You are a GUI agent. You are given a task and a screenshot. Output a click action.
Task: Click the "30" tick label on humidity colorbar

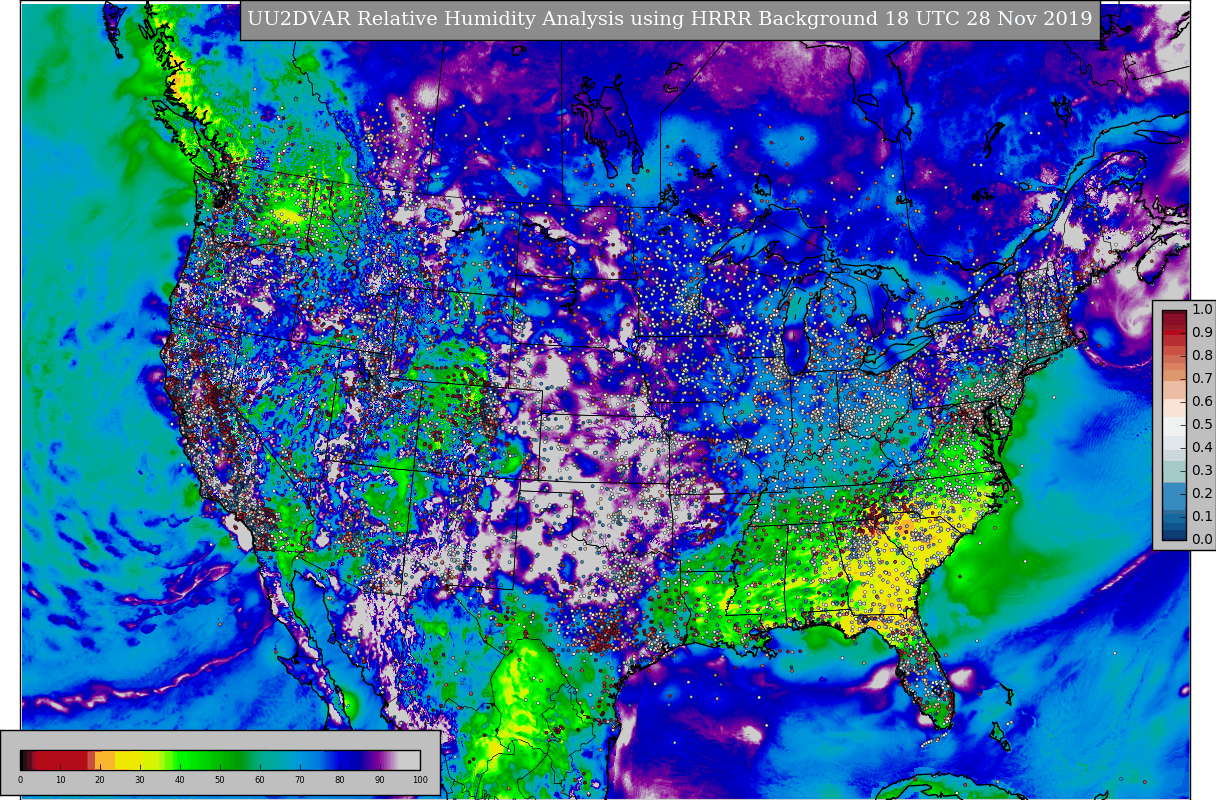pos(140,780)
